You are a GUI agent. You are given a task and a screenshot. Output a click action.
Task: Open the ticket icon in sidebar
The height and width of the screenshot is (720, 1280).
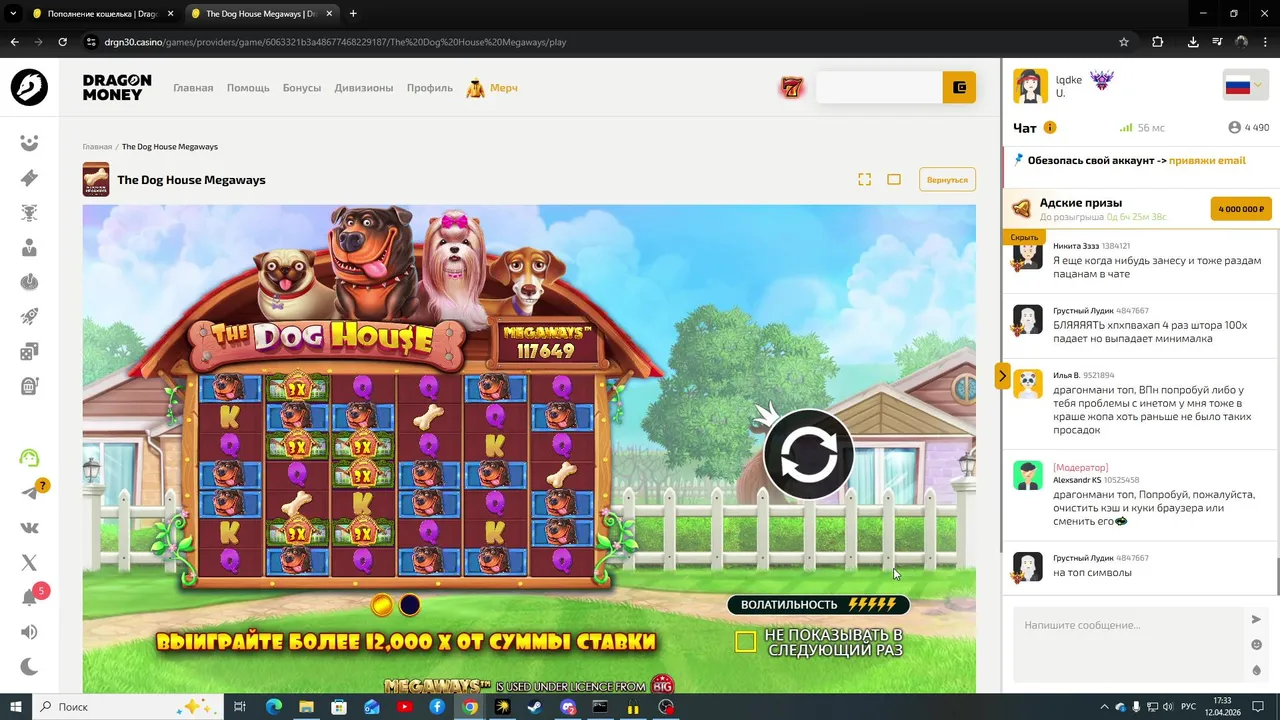(29, 178)
